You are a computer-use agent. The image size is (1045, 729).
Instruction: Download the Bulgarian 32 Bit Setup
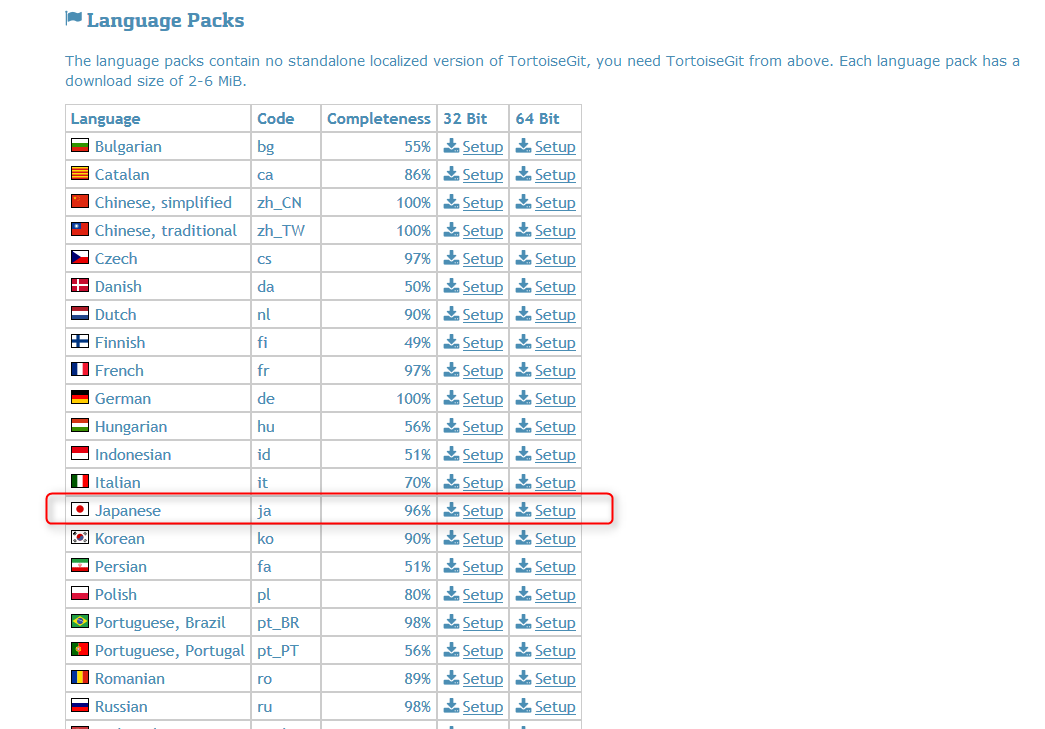[482, 147]
